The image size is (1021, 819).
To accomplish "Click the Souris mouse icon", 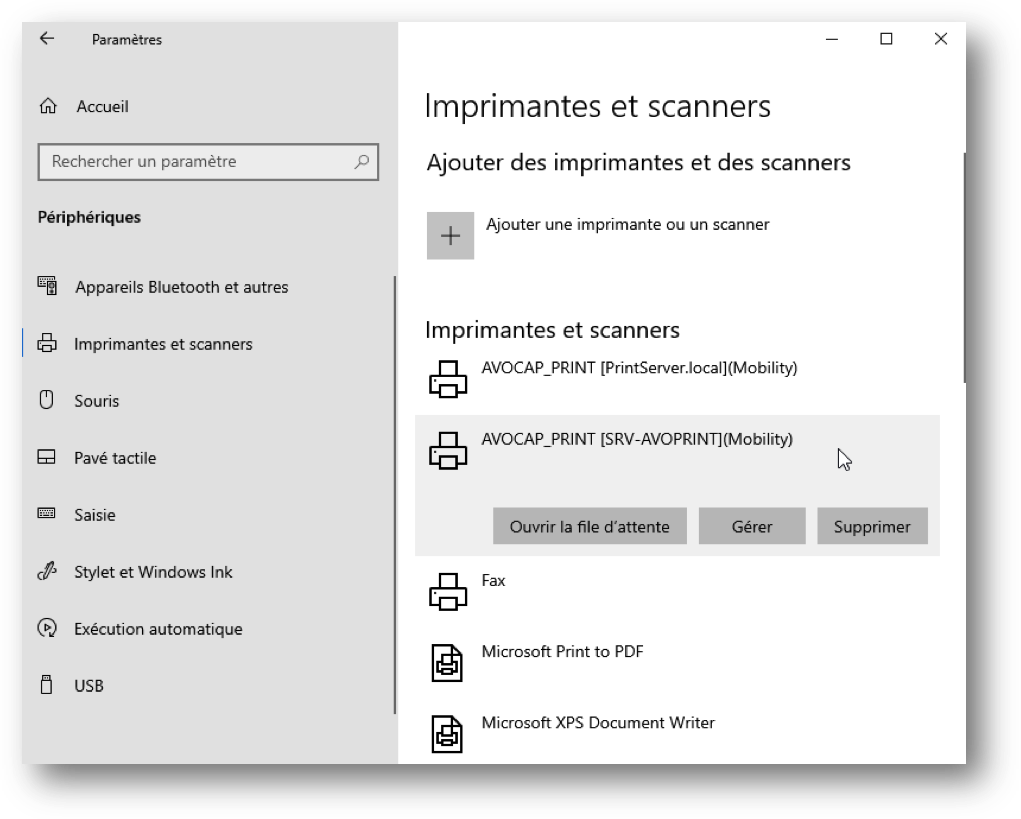I will point(47,400).
